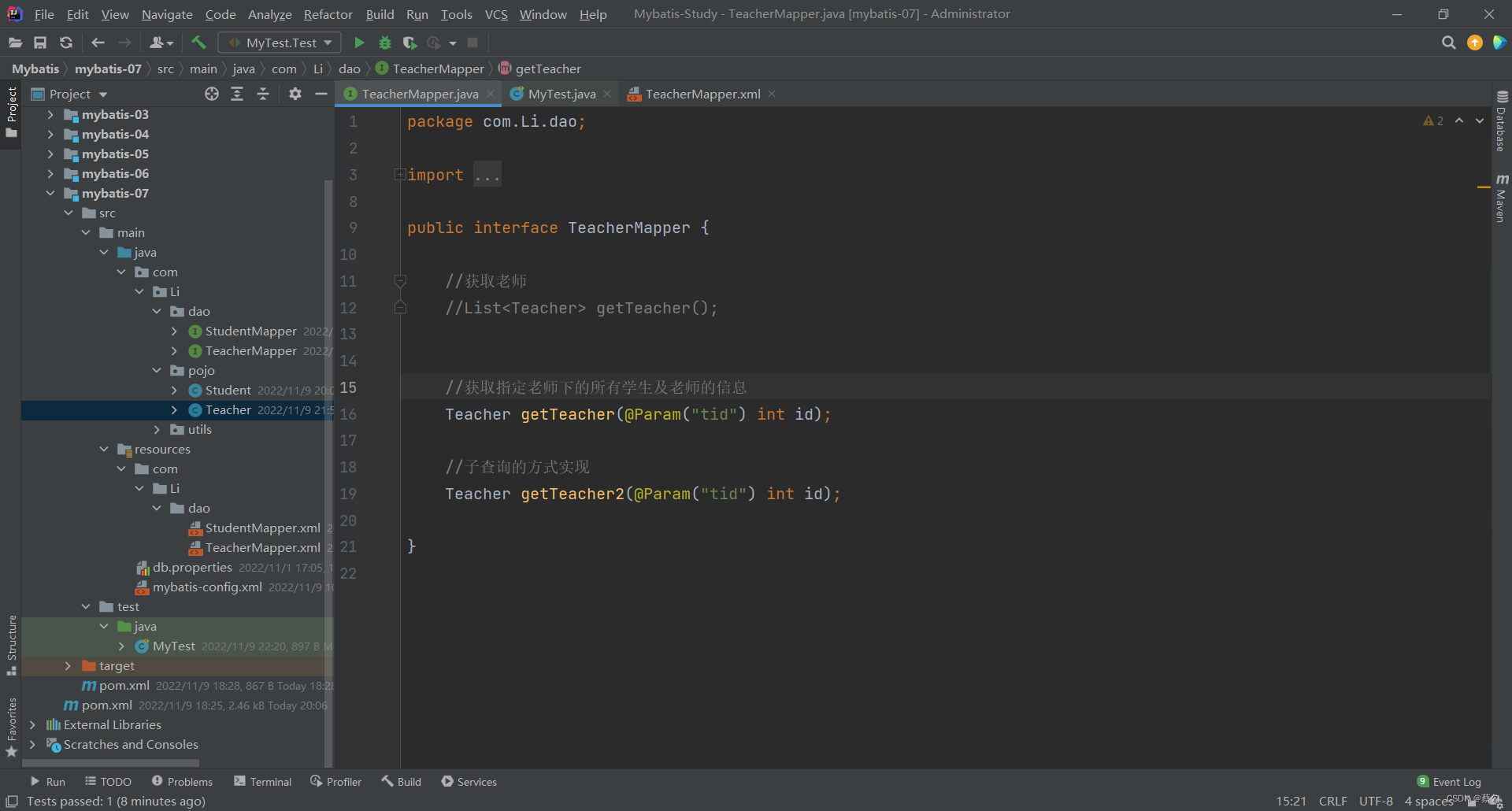Image resolution: width=1512 pixels, height=811 pixels.
Task: Click the Save All icon in toolbar
Action: (40, 43)
